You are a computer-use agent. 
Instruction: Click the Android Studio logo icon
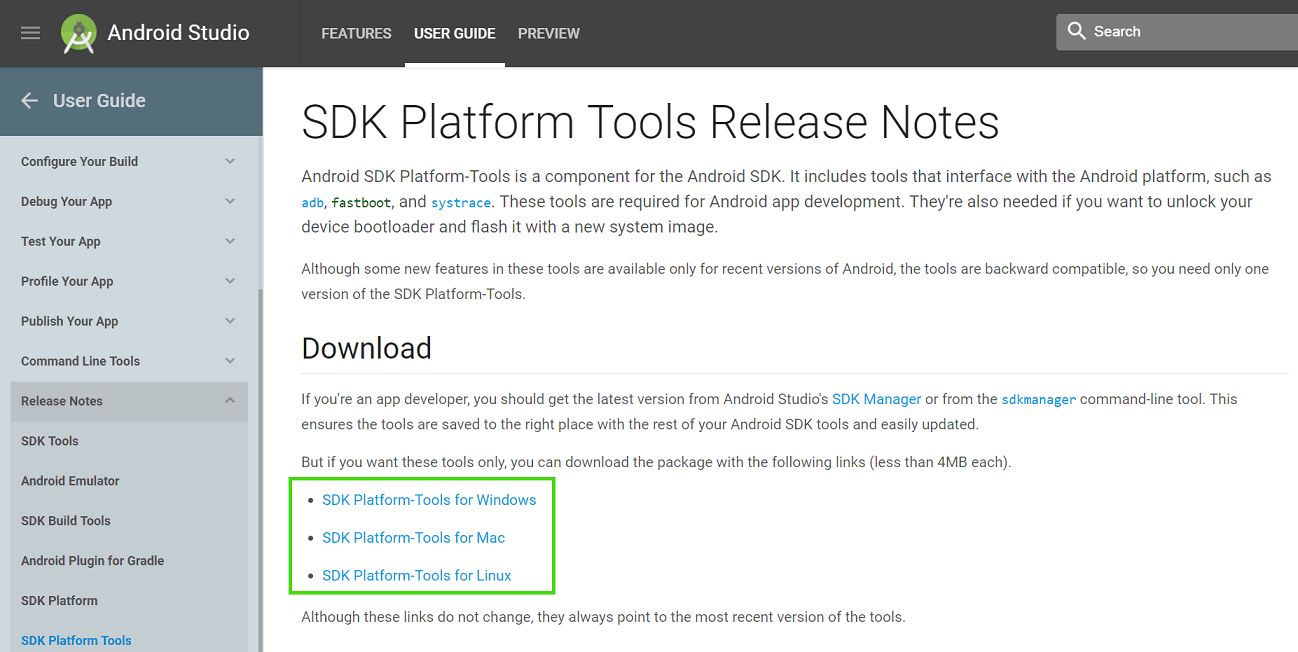pos(78,33)
